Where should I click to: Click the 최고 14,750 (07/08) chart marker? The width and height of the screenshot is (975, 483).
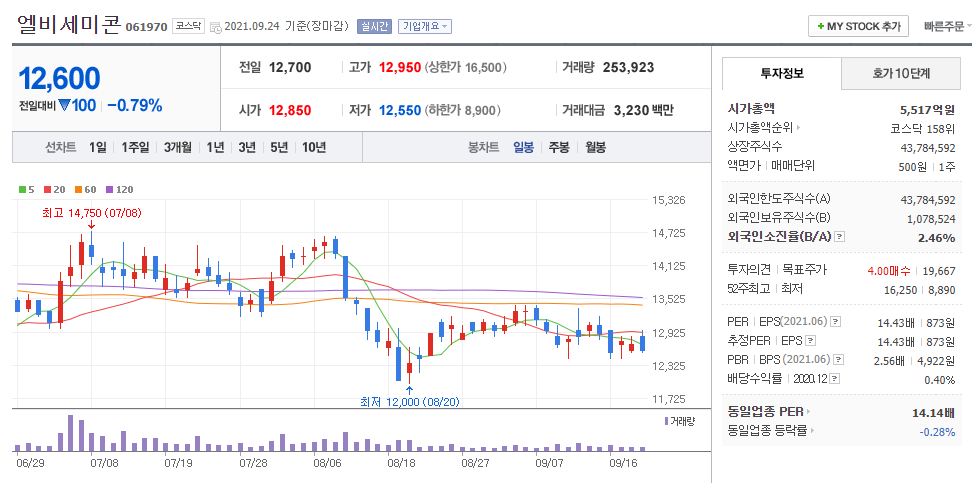[x=91, y=213]
